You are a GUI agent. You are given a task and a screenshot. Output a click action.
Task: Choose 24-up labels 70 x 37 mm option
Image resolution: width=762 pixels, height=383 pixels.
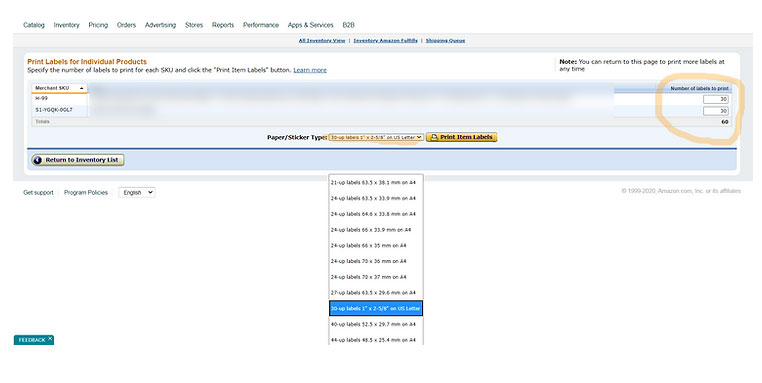[x=376, y=277]
